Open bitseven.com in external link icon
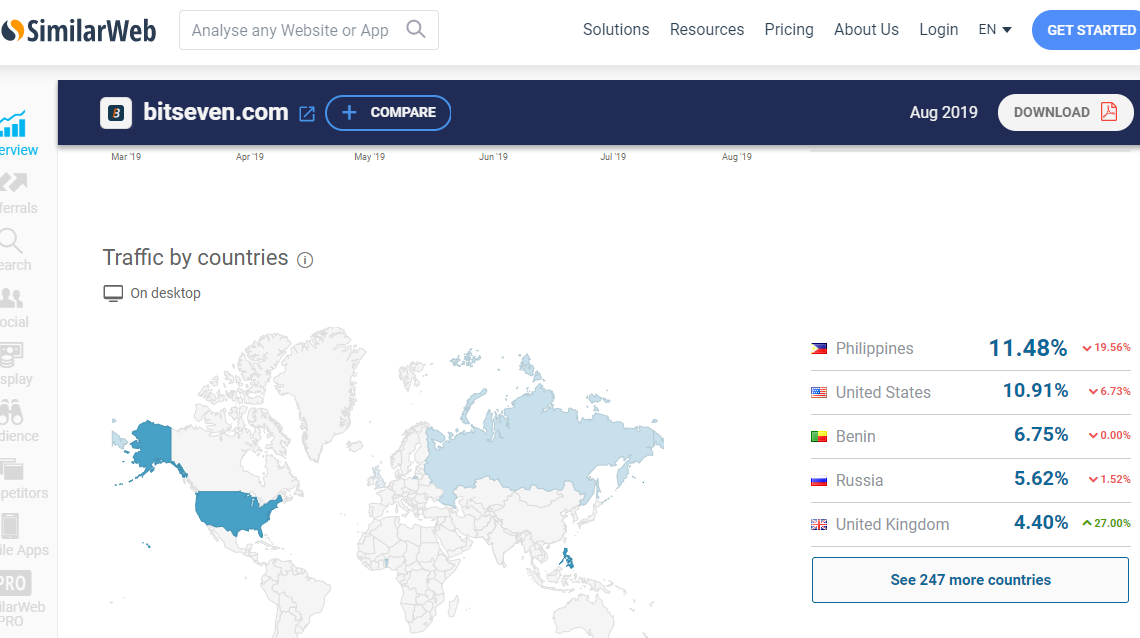Image resolution: width=1140 pixels, height=638 pixels. coord(307,114)
